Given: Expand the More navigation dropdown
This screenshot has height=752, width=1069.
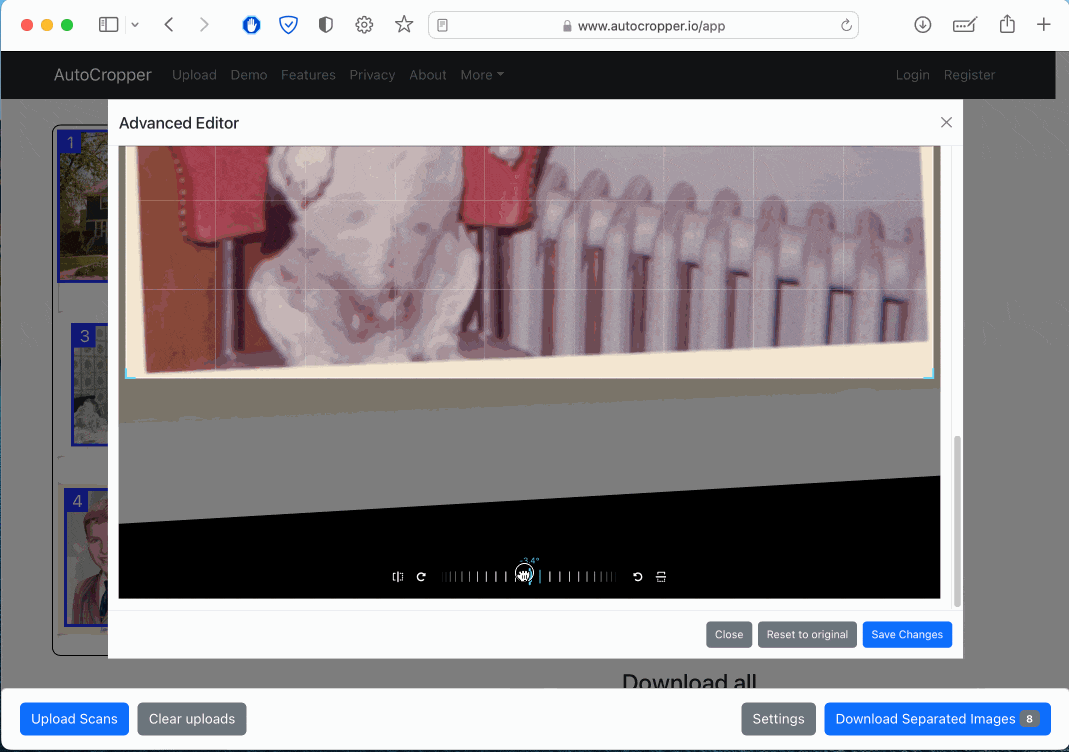Looking at the screenshot, I should 482,75.
